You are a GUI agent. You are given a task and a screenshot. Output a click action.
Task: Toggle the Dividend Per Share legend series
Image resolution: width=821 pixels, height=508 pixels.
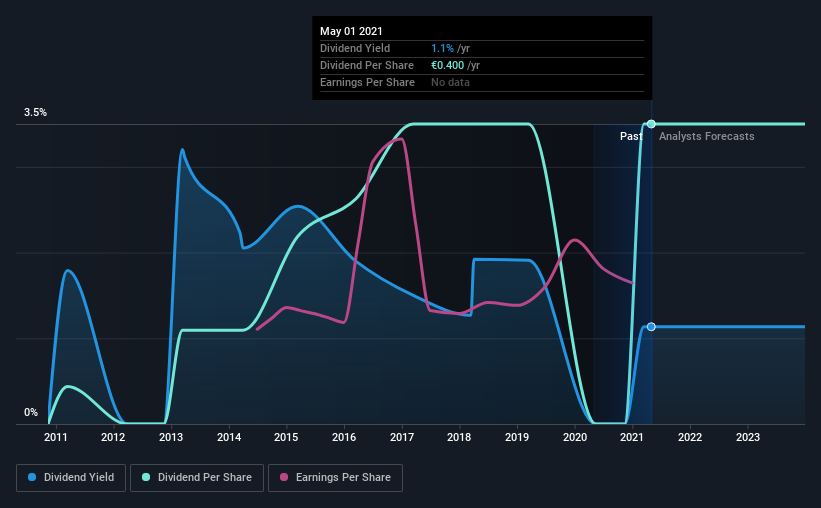[197, 478]
